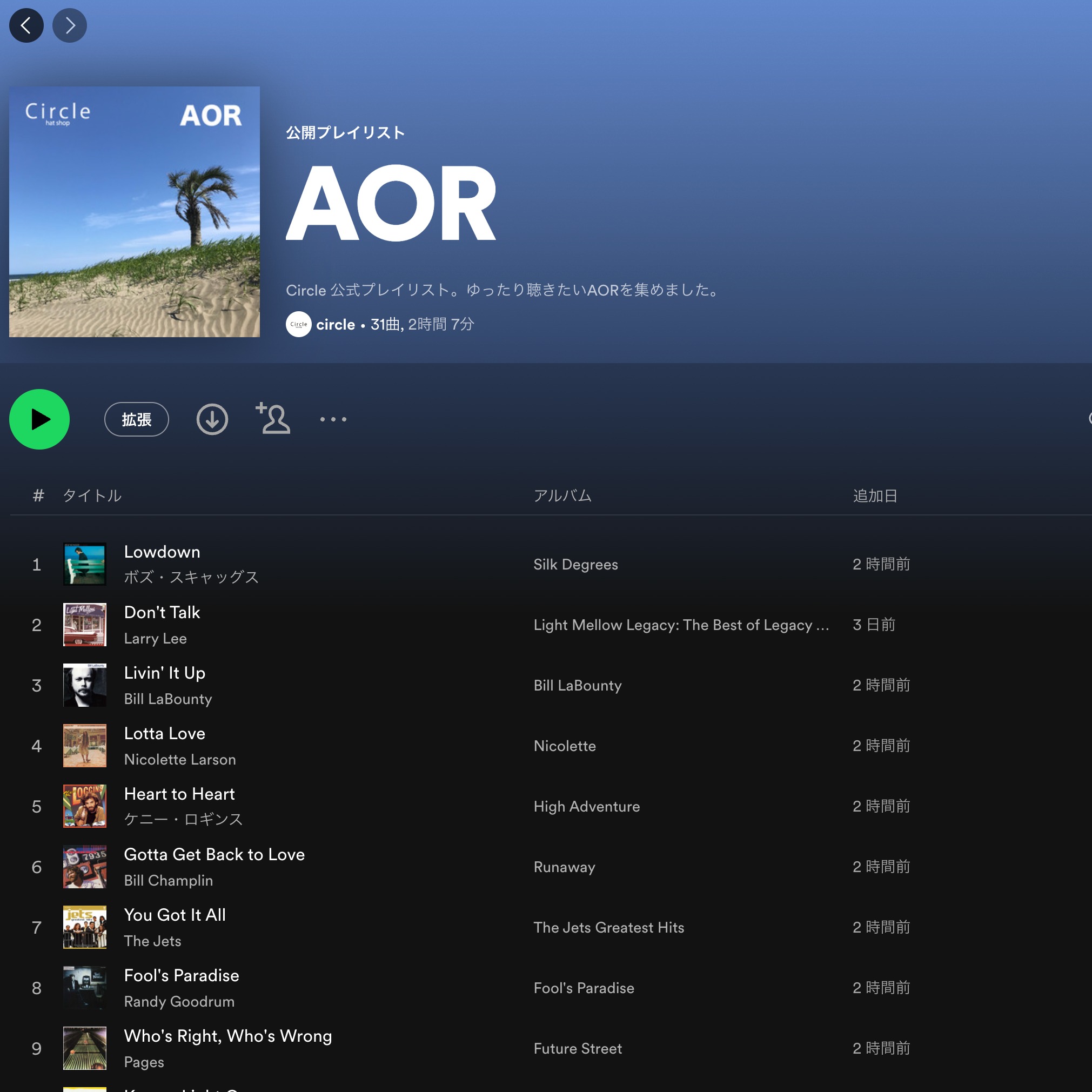Open artist ケニー・ロギンス
The image size is (1092, 1092).
tap(183, 819)
